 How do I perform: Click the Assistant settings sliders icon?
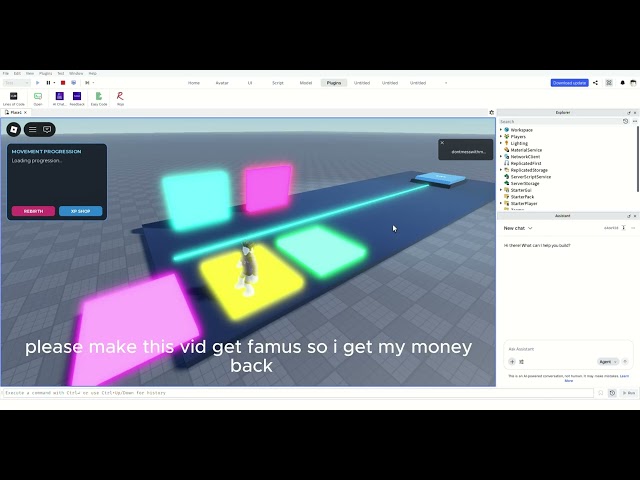pos(522,362)
